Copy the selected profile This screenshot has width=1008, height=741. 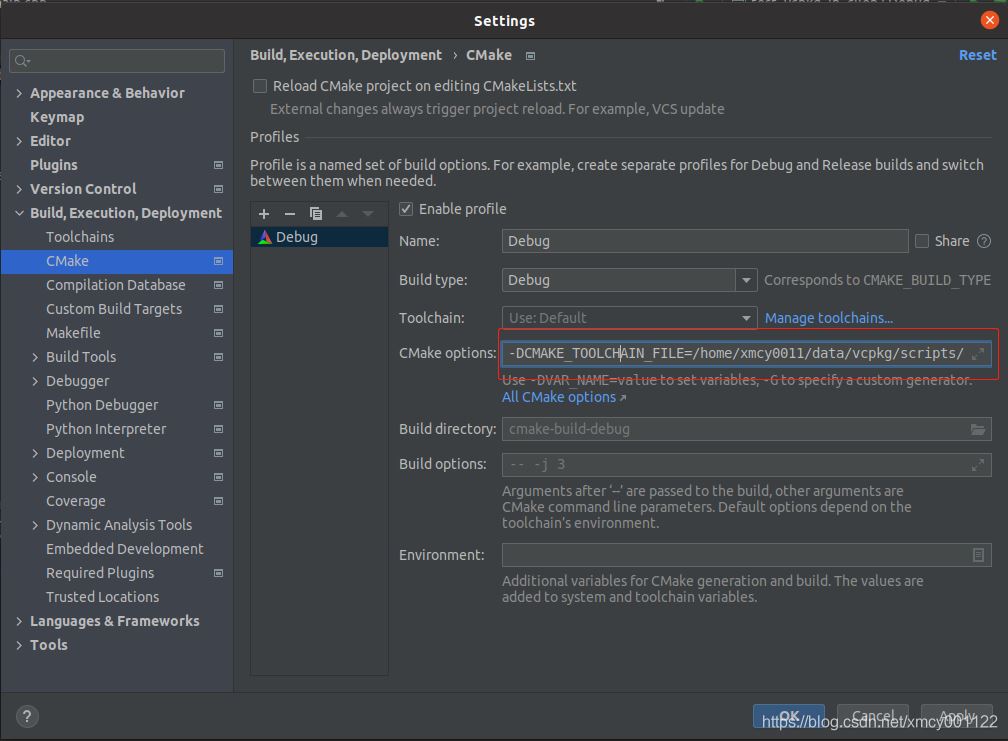pyautogui.click(x=316, y=214)
